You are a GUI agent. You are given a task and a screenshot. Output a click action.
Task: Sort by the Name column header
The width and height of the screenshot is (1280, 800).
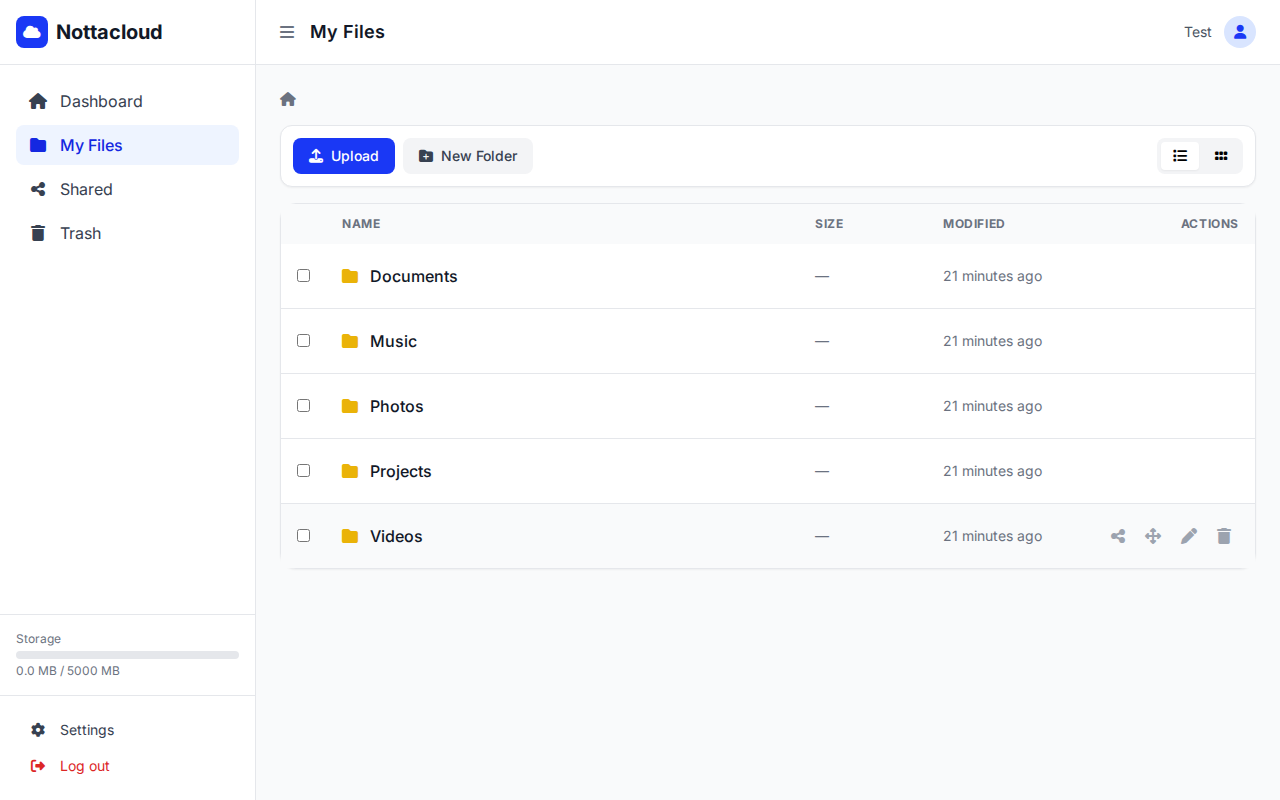click(x=361, y=224)
